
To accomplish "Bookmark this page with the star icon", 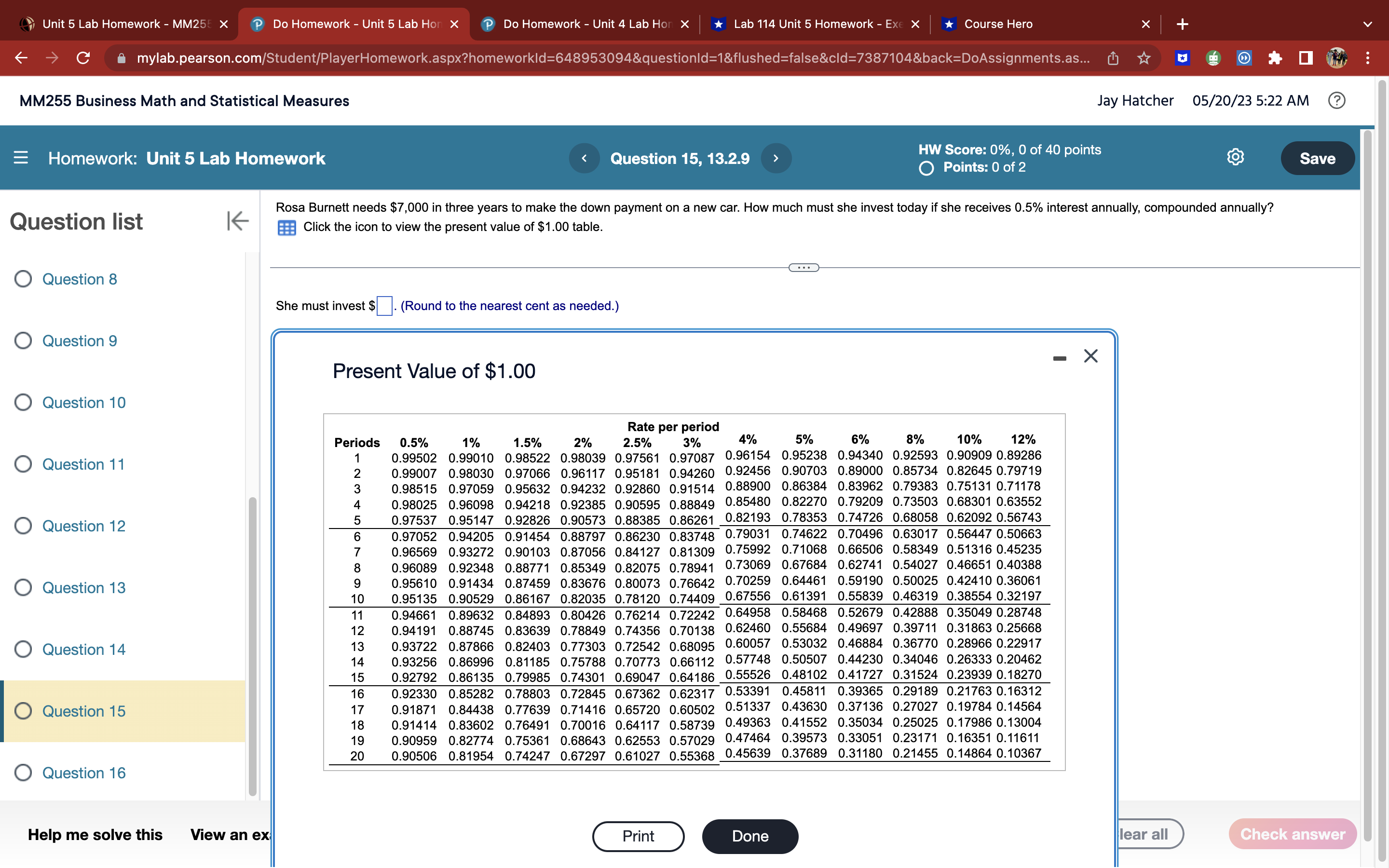I will [x=1144, y=58].
